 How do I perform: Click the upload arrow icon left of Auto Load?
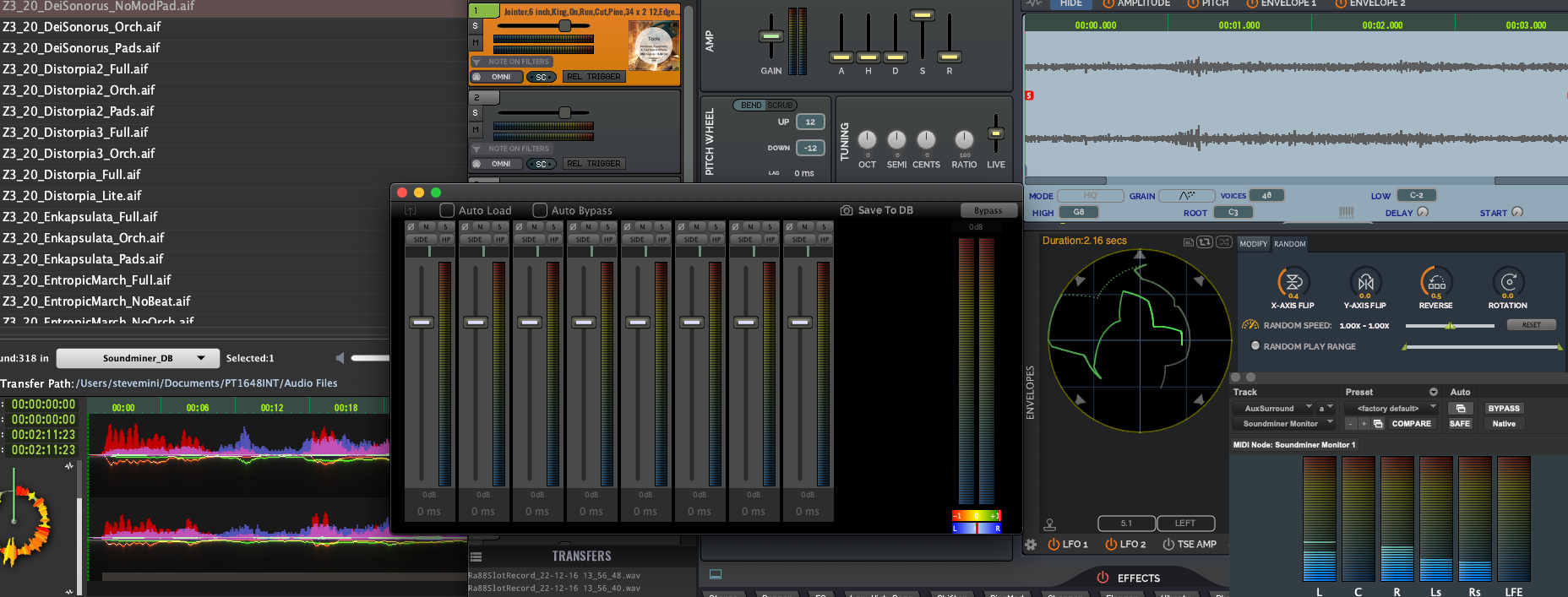pos(411,210)
